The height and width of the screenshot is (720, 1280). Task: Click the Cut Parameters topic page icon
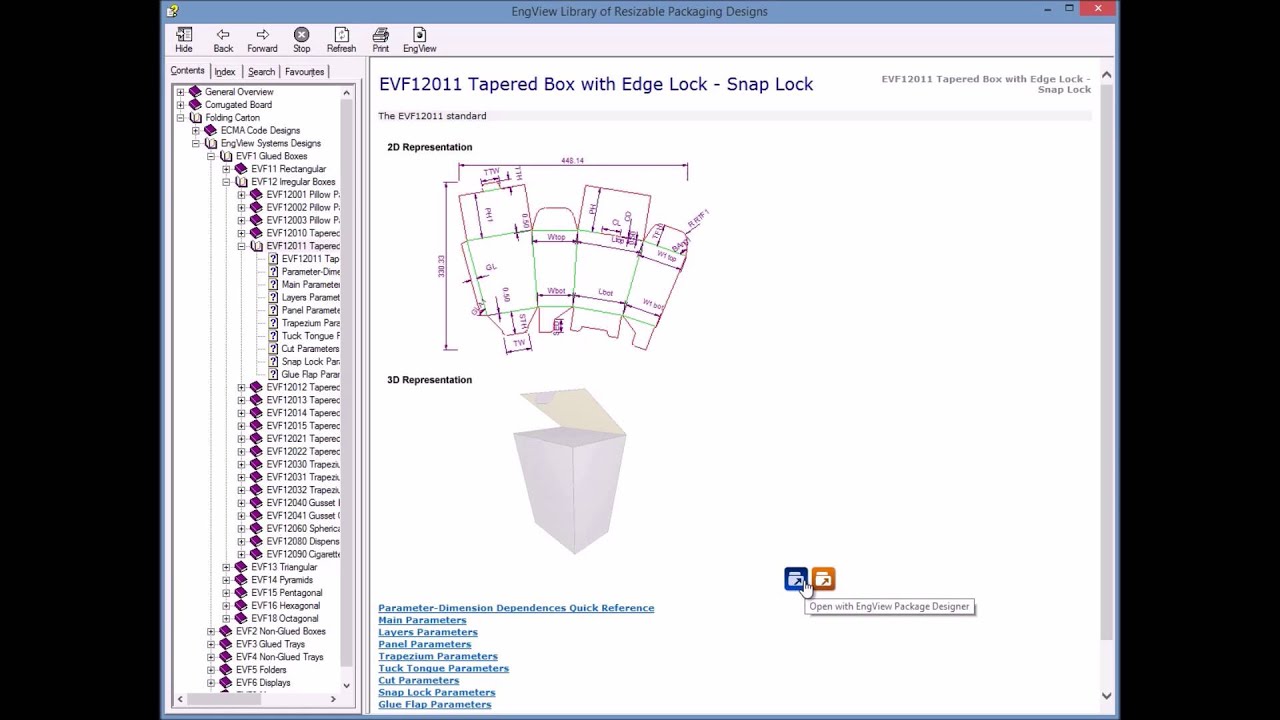coord(273,349)
